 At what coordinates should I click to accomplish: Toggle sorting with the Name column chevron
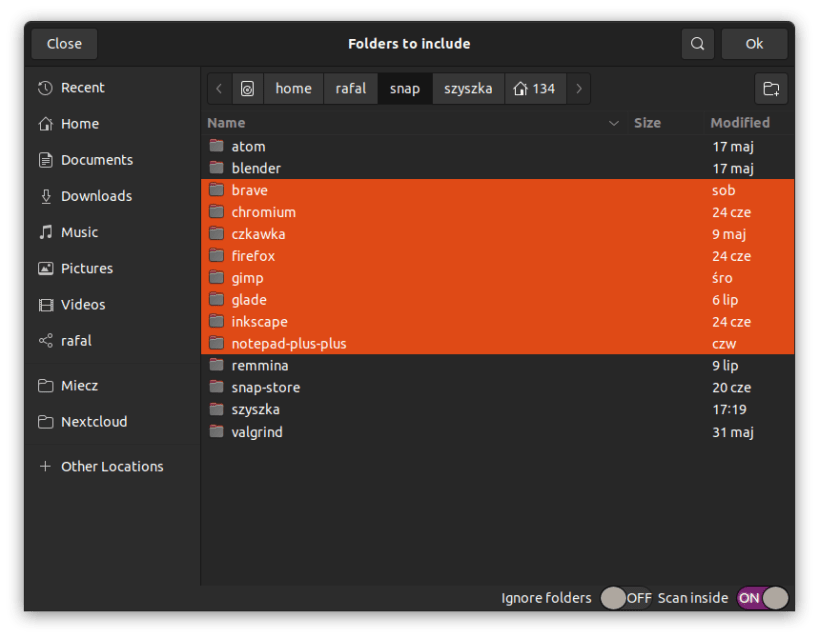coord(614,123)
